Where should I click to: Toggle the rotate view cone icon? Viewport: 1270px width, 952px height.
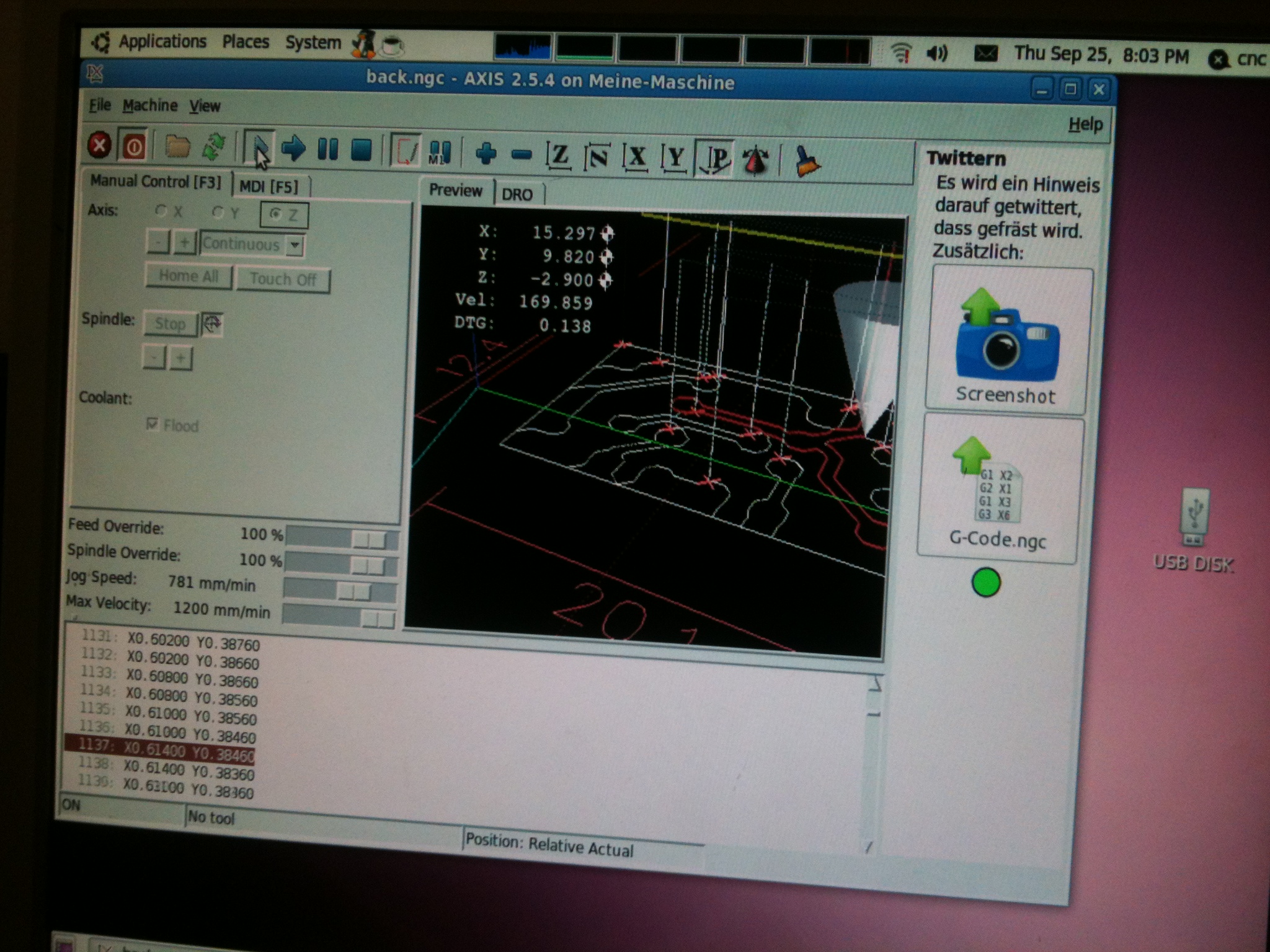tap(755, 161)
